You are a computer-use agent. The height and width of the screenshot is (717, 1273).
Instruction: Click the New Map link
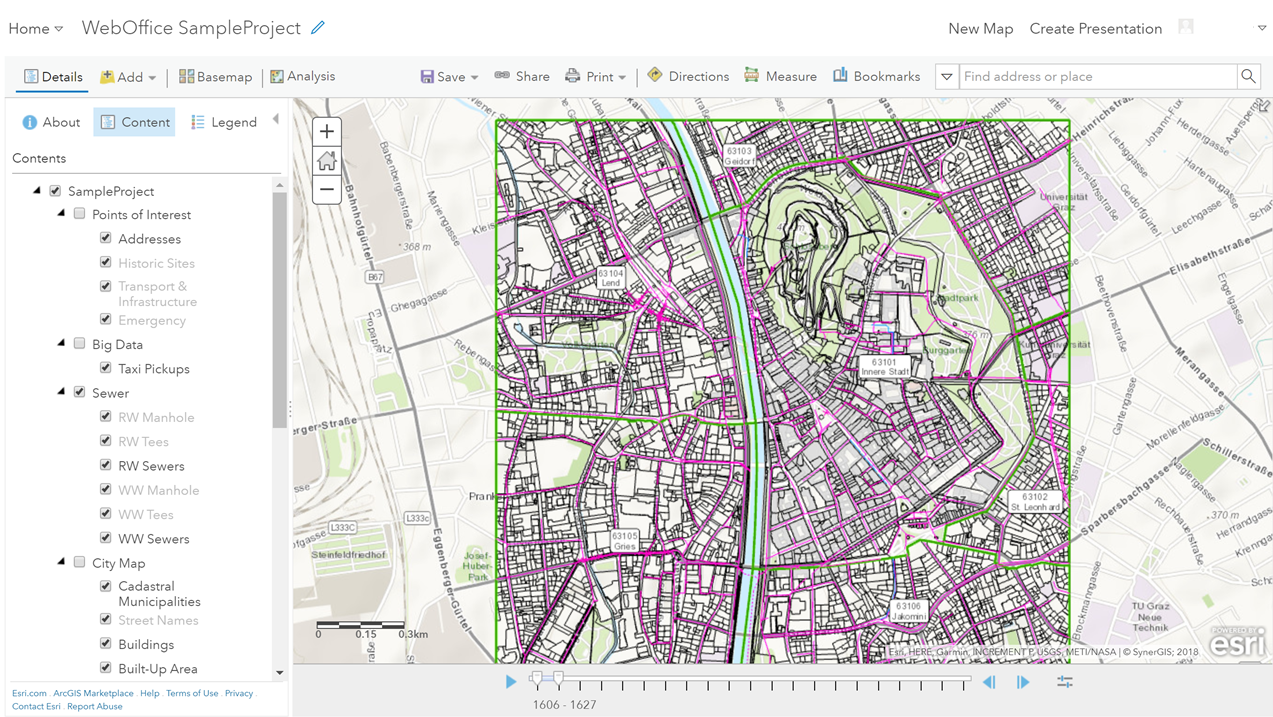[980, 28]
